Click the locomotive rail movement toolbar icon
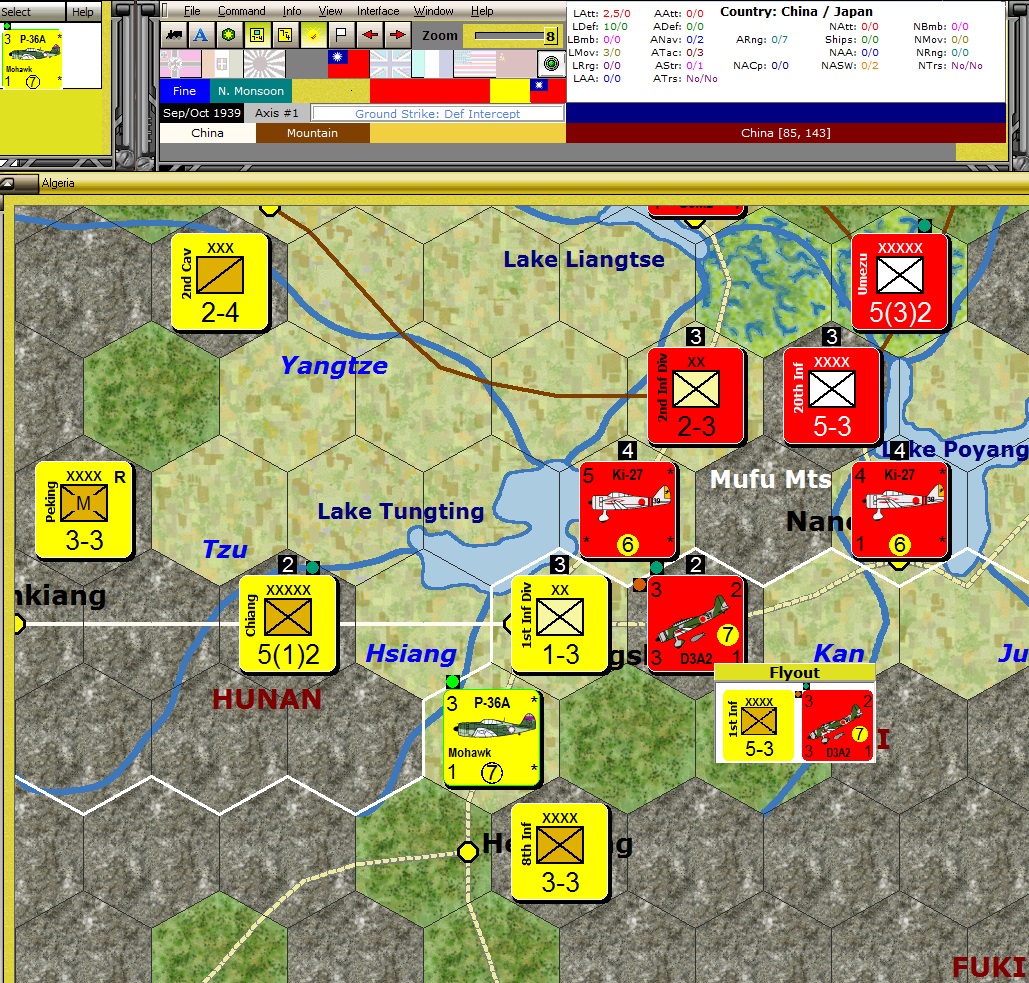1029x983 pixels. [174, 35]
